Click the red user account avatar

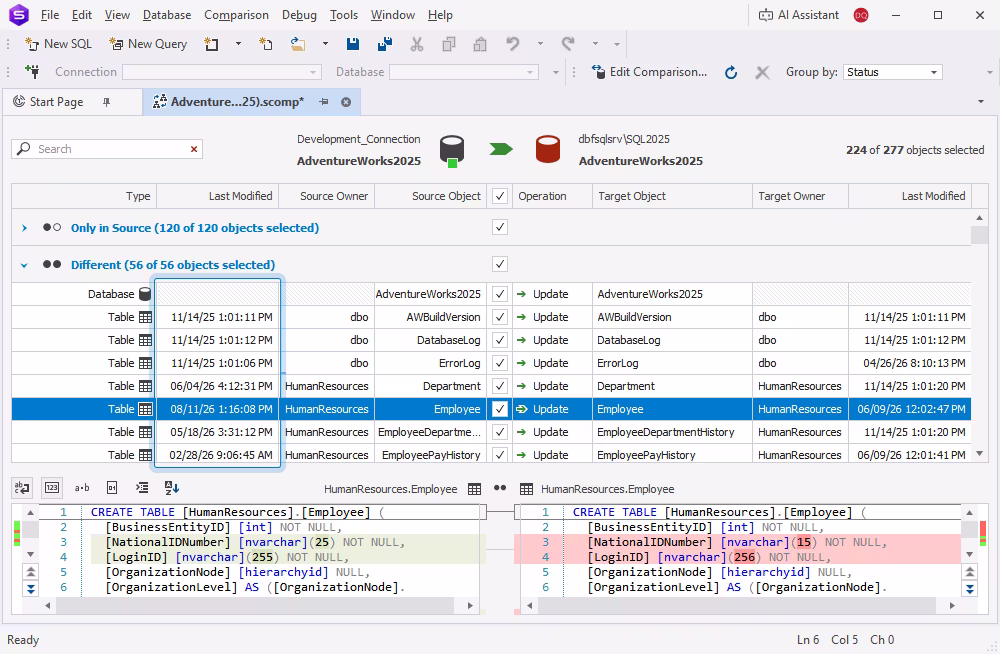pyautogui.click(x=861, y=15)
